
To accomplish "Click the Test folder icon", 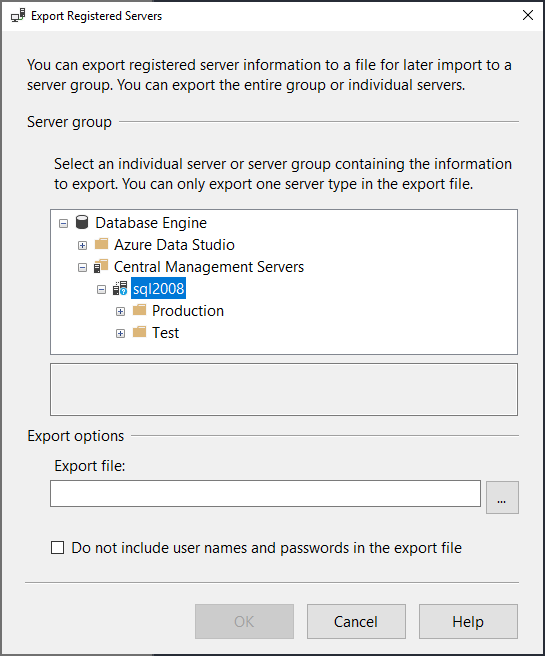I will 139,332.
